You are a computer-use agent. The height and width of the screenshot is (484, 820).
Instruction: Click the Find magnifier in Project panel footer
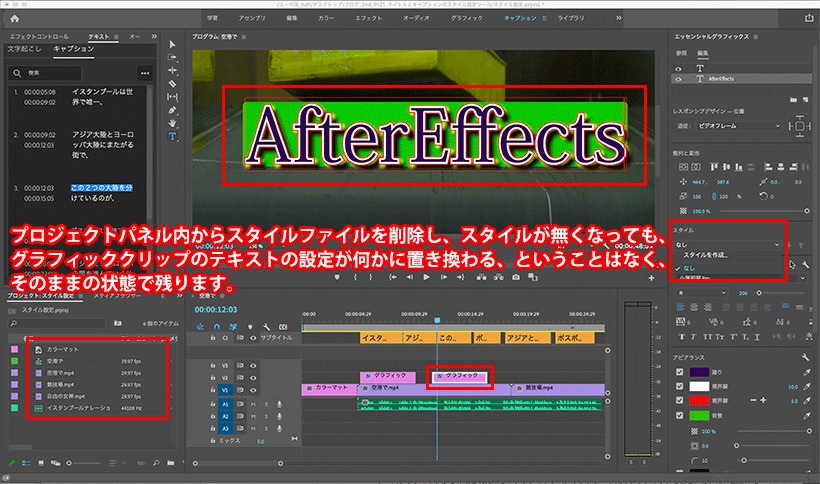tap(156, 463)
